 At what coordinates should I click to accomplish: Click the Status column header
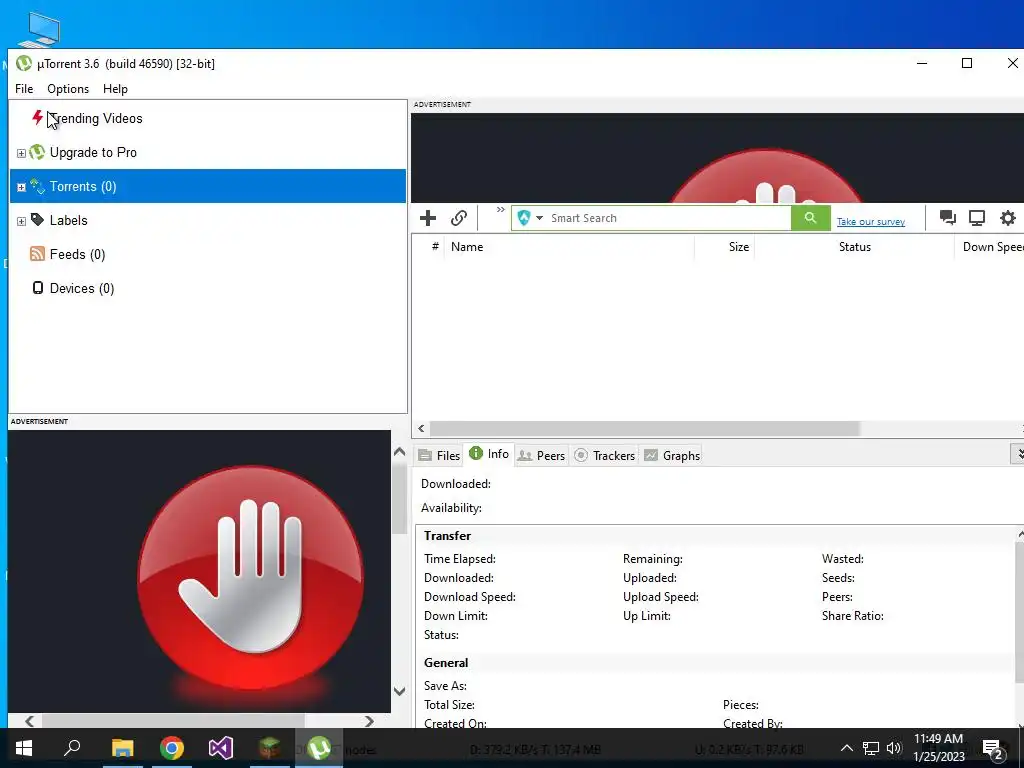click(854, 247)
